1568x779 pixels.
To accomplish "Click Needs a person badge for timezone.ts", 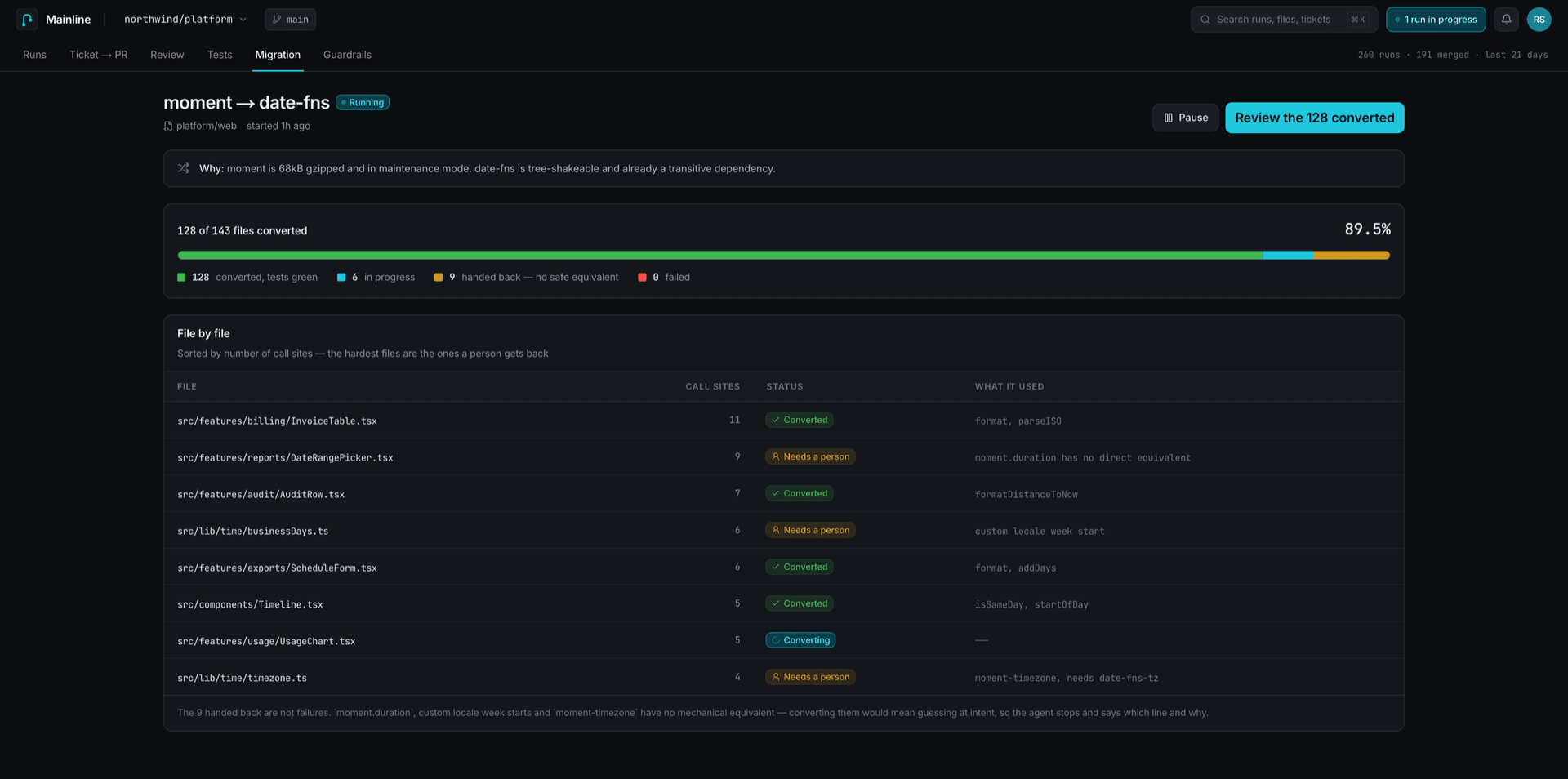I will pyautogui.click(x=810, y=677).
